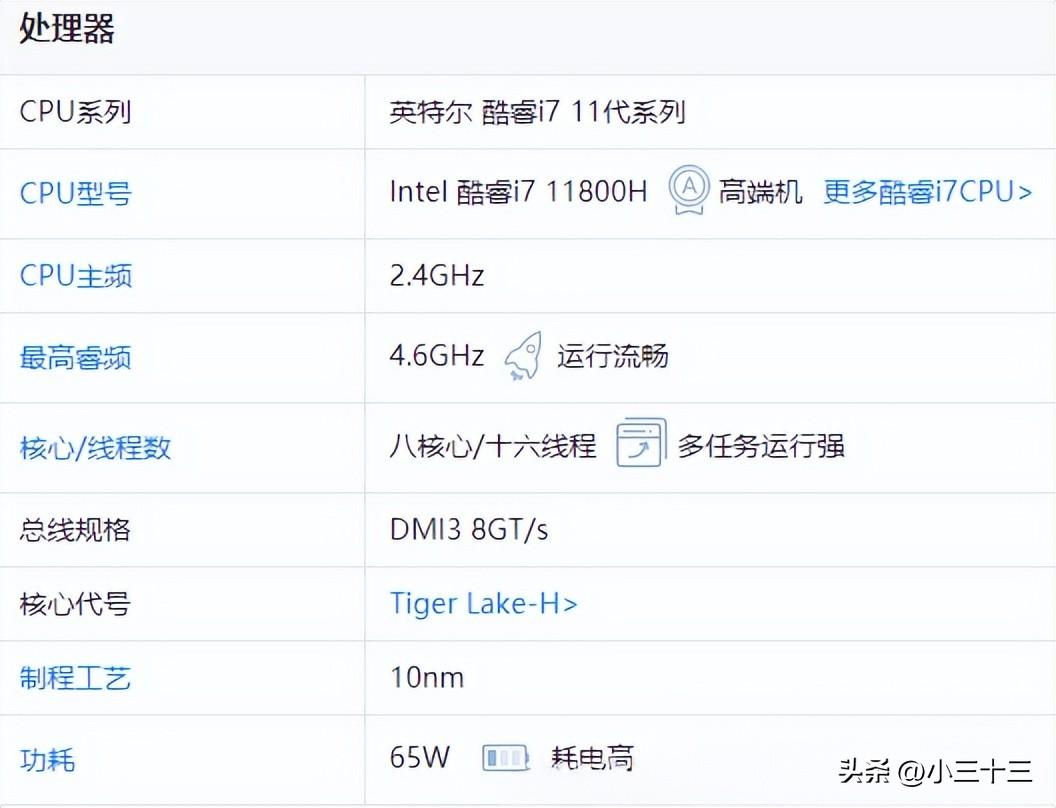Click the 核心代号 row label
The height and width of the screenshot is (808, 1056).
pyautogui.click(x=75, y=604)
